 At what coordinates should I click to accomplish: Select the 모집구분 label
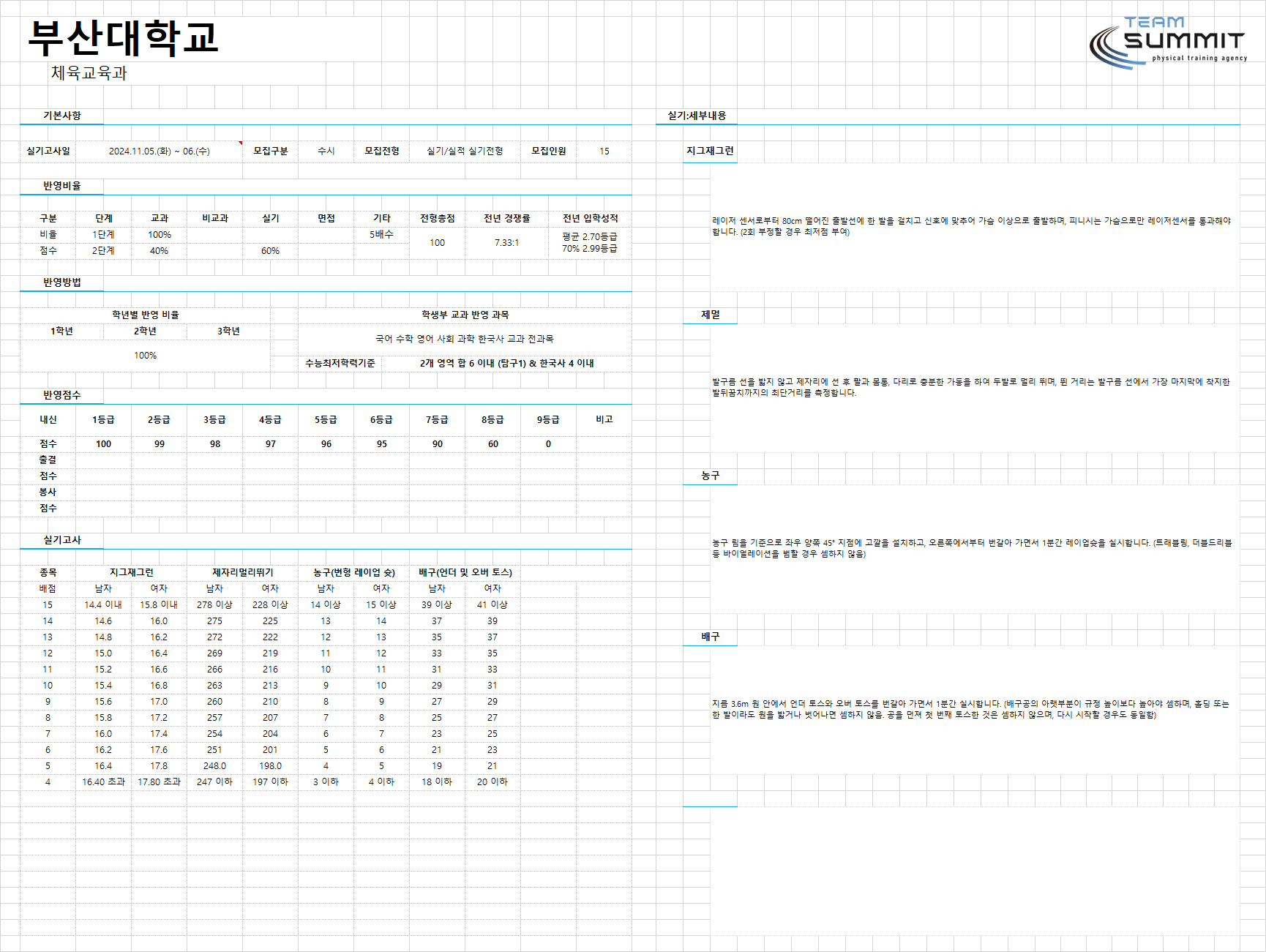[271, 151]
